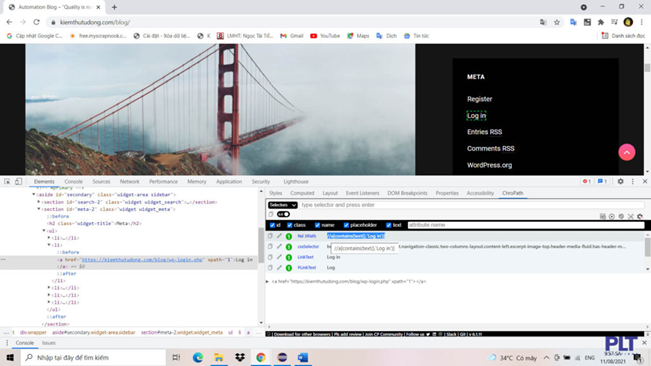
Task: Open Task View on taskbar
Action: [x=176, y=357]
